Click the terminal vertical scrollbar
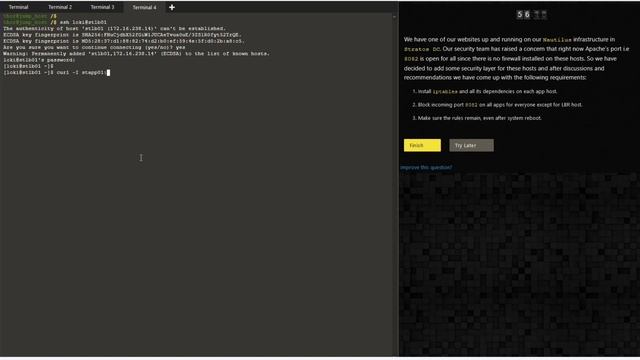The width and height of the screenshot is (640, 360). [394, 184]
